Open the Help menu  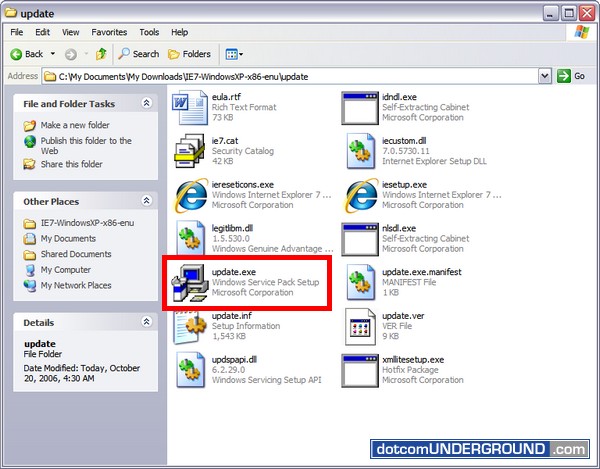179,32
